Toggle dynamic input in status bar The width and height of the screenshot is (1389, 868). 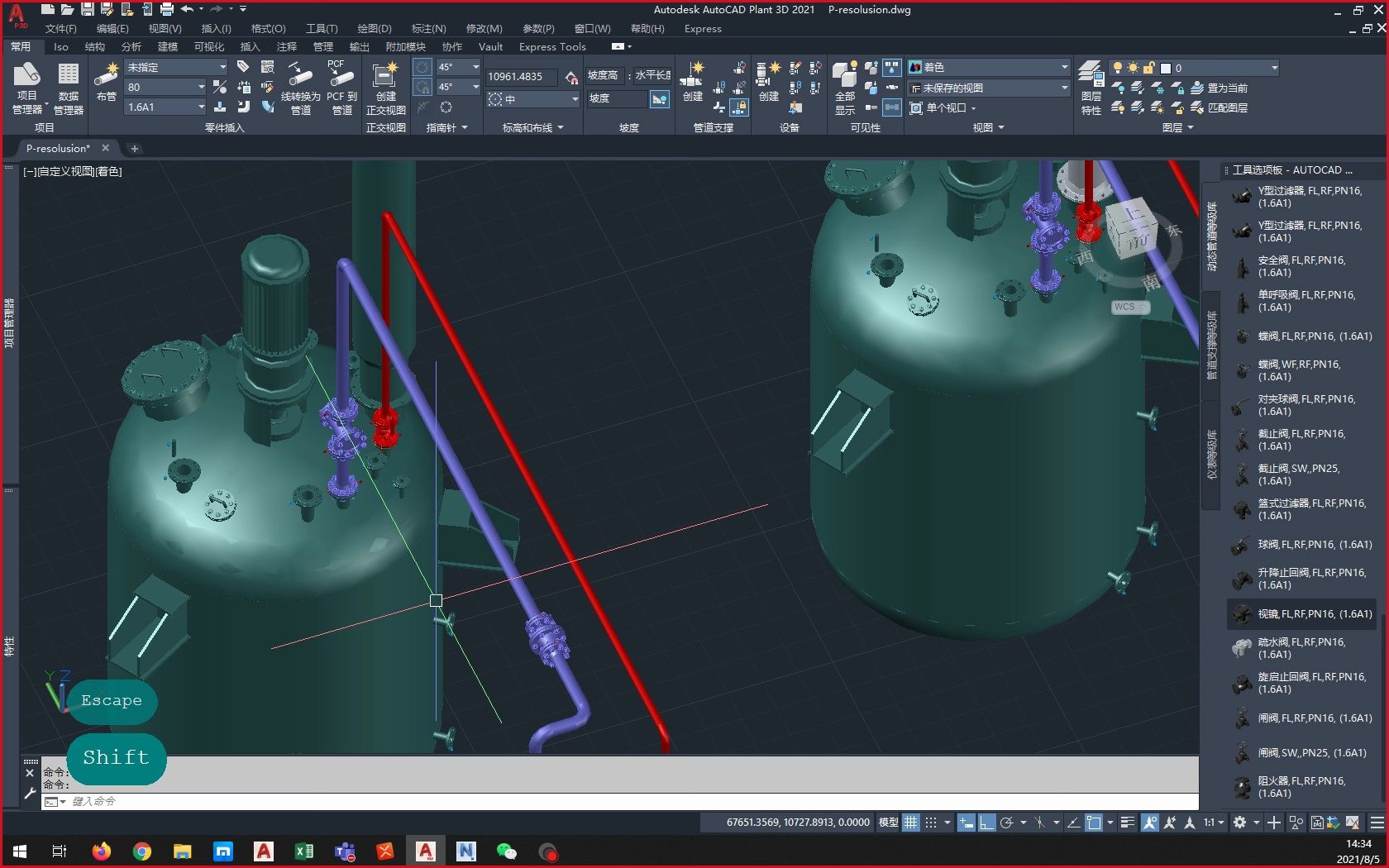click(966, 823)
